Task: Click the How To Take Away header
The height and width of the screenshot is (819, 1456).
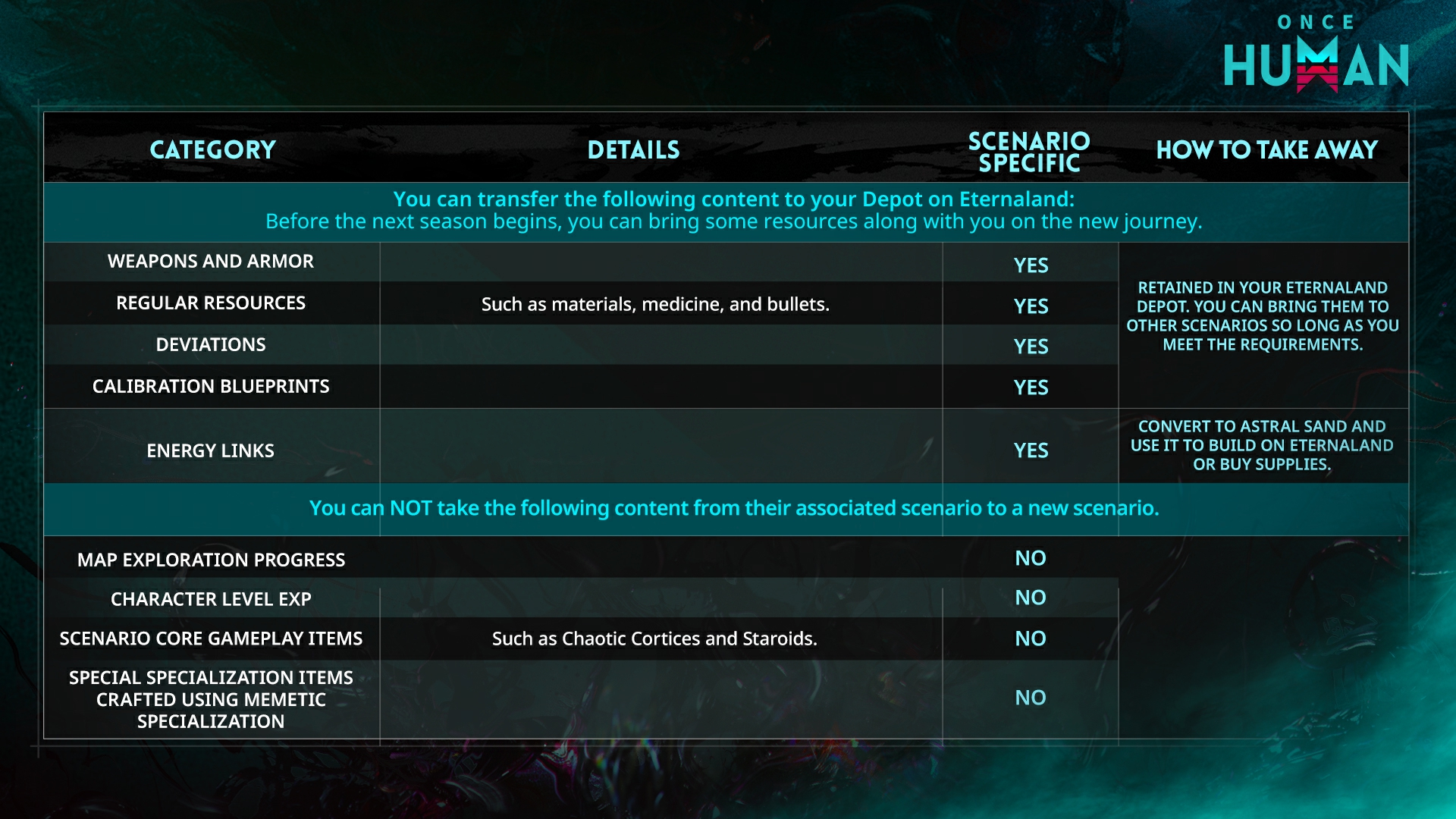Action: pyautogui.click(x=1266, y=150)
